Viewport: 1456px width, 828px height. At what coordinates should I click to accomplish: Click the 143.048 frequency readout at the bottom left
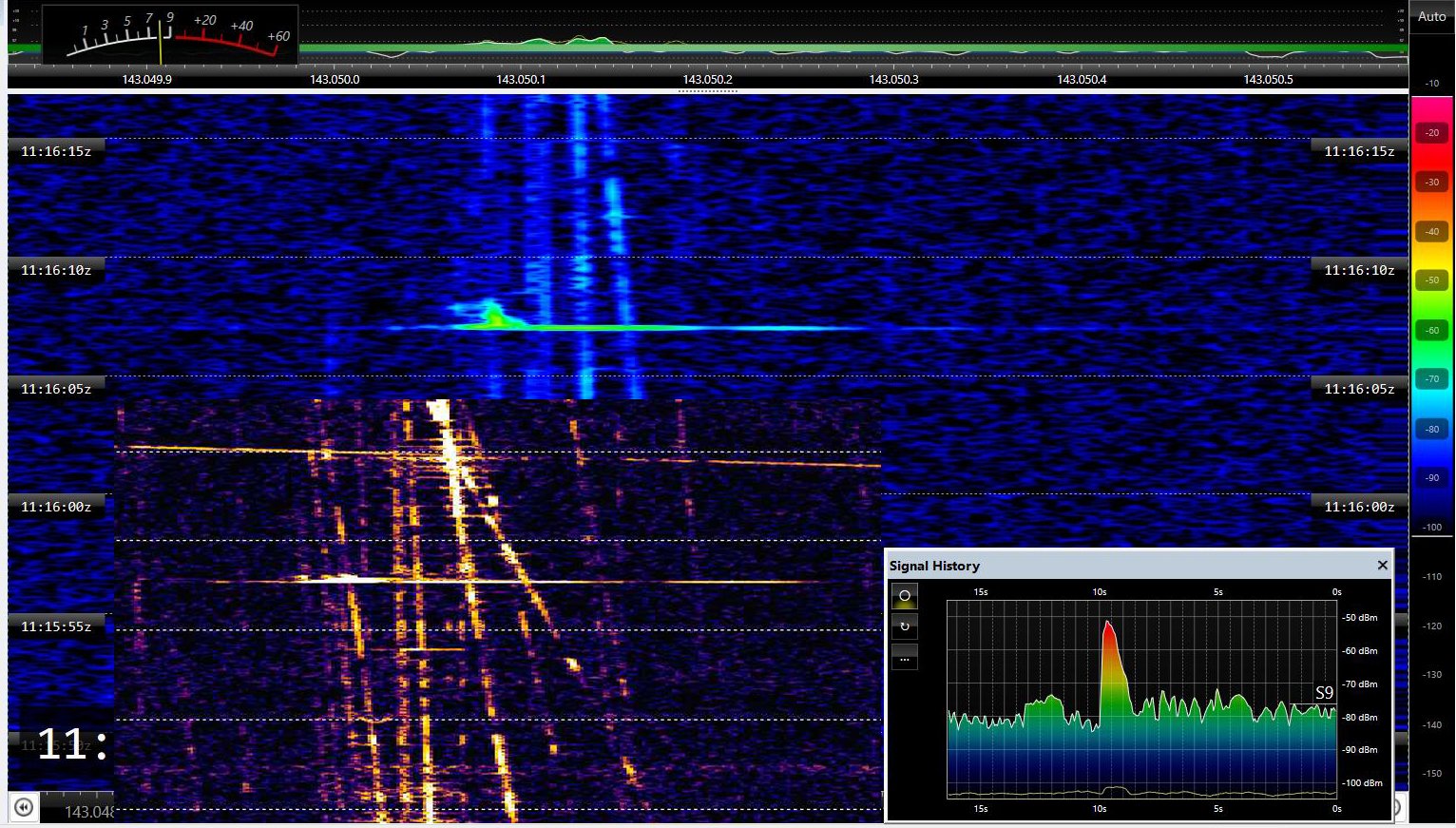88,812
